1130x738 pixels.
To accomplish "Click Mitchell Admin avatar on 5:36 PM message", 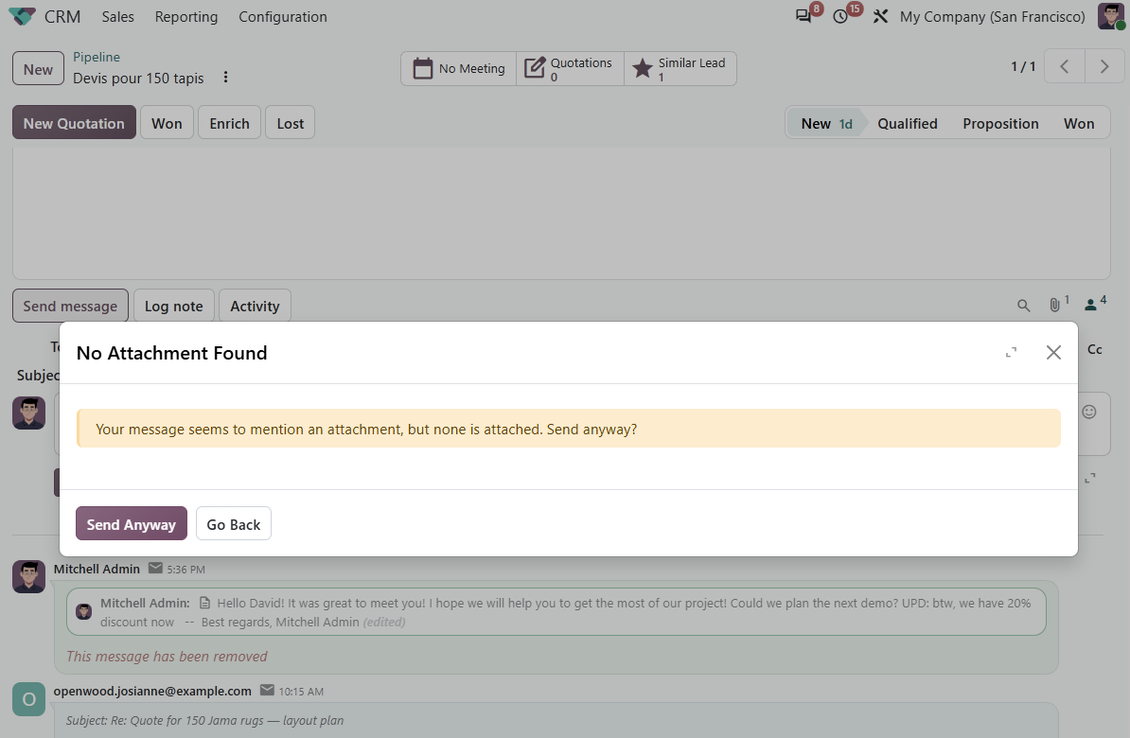I will coord(29,577).
